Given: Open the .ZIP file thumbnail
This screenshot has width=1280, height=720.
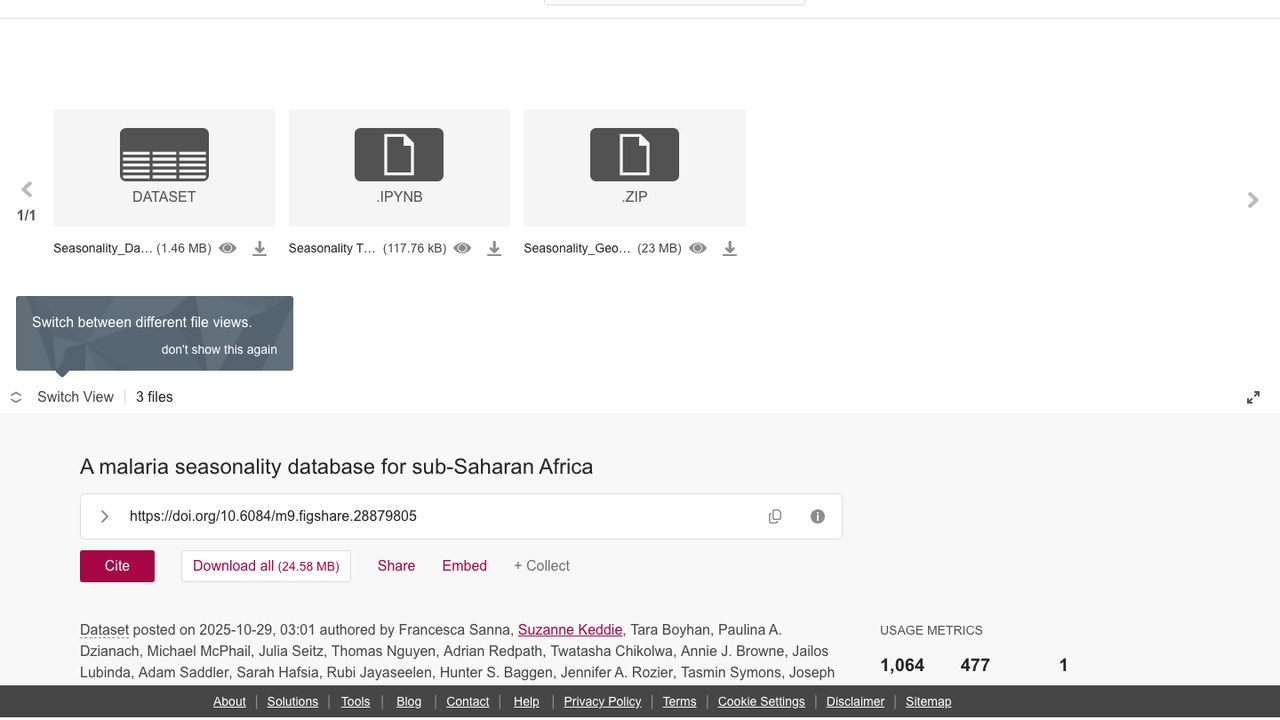Looking at the screenshot, I should (635, 167).
